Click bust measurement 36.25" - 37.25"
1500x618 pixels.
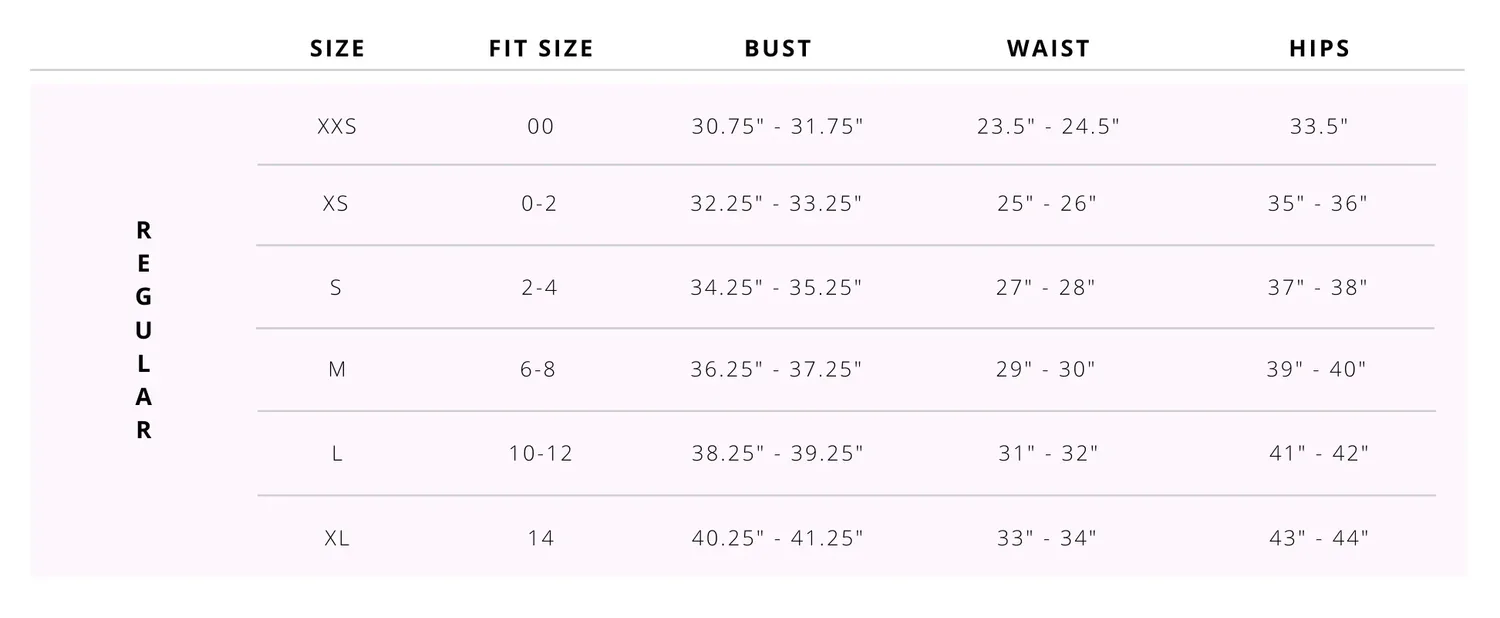pyautogui.click(x=777, y=370)
